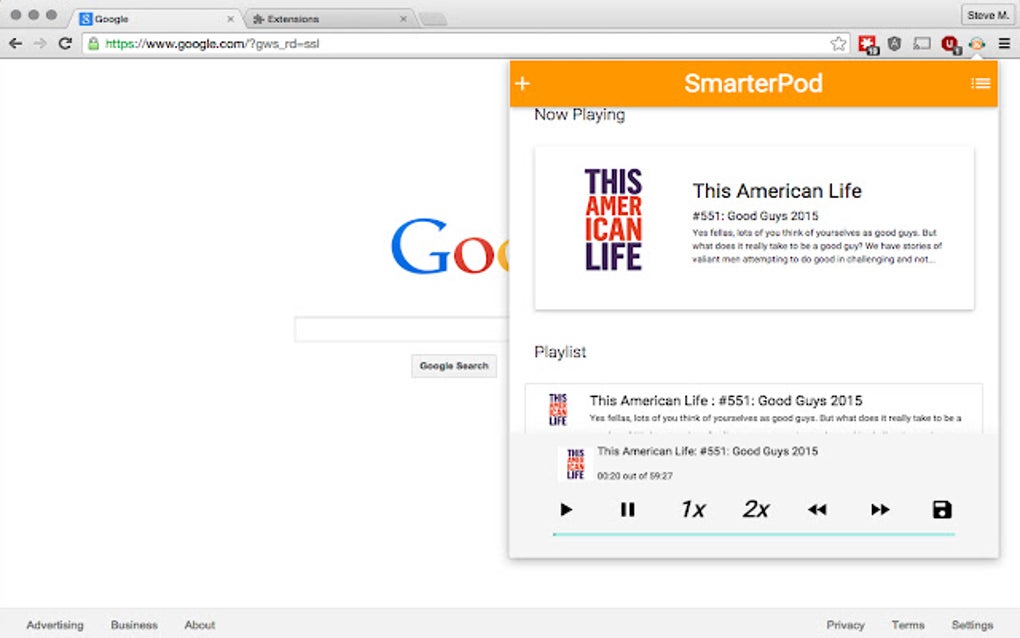This screenshot has height=638, width=1020.
Task: Bookmark this page with the star
Action: [x=839, y=44]
